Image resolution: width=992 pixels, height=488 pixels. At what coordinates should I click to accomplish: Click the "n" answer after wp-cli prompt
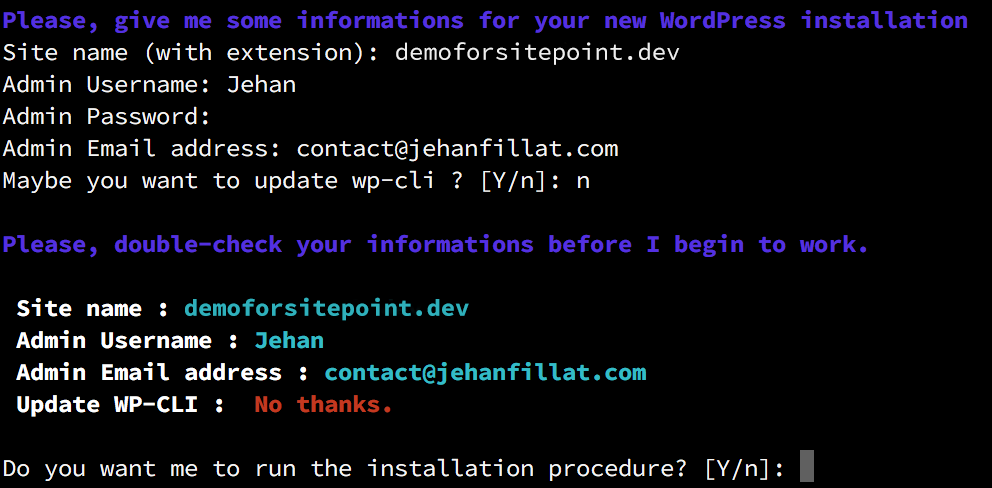point(583,181)
